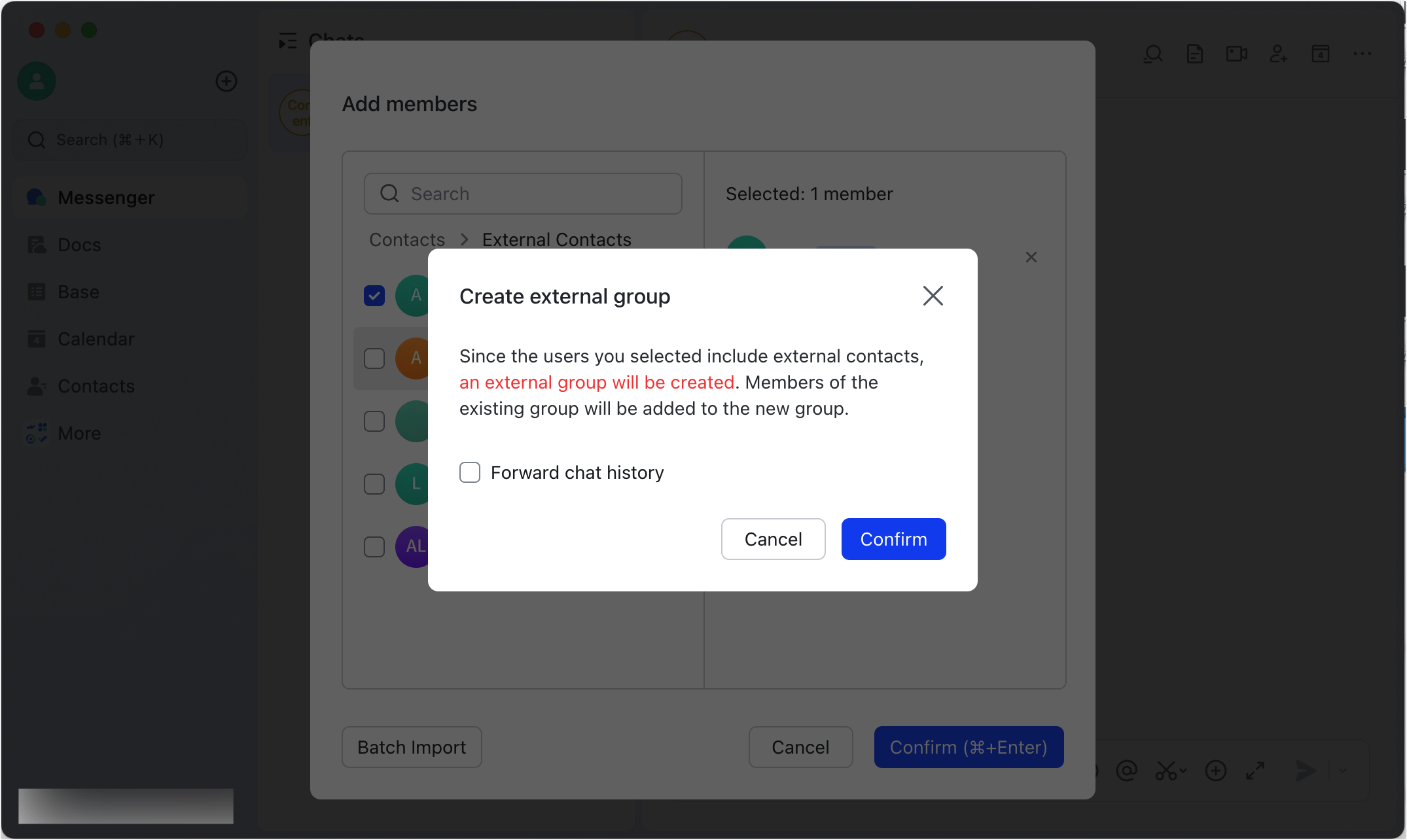The width and height of the screenshot is (1407, 840).
Task: Confirm creating the external group
Action: pyautogui.click(x=893, y=539)
